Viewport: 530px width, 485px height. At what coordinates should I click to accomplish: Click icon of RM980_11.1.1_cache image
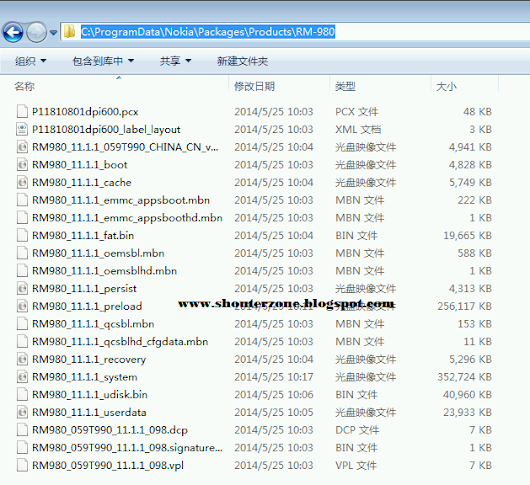tap(22, 182)
